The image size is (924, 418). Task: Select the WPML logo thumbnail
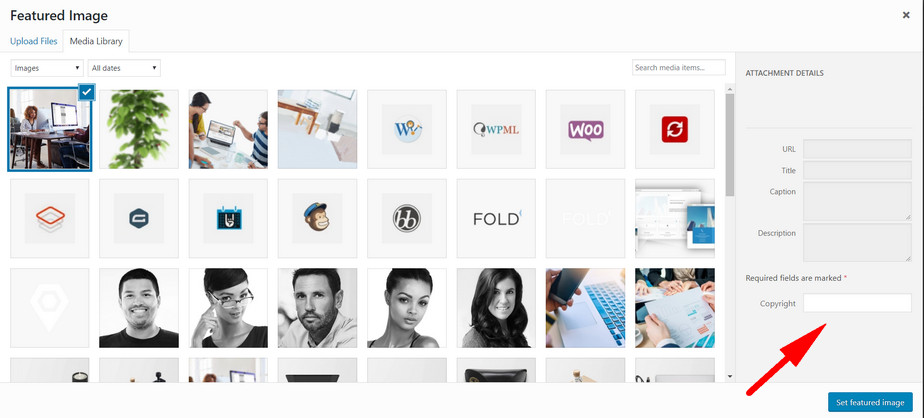(496, 129)
